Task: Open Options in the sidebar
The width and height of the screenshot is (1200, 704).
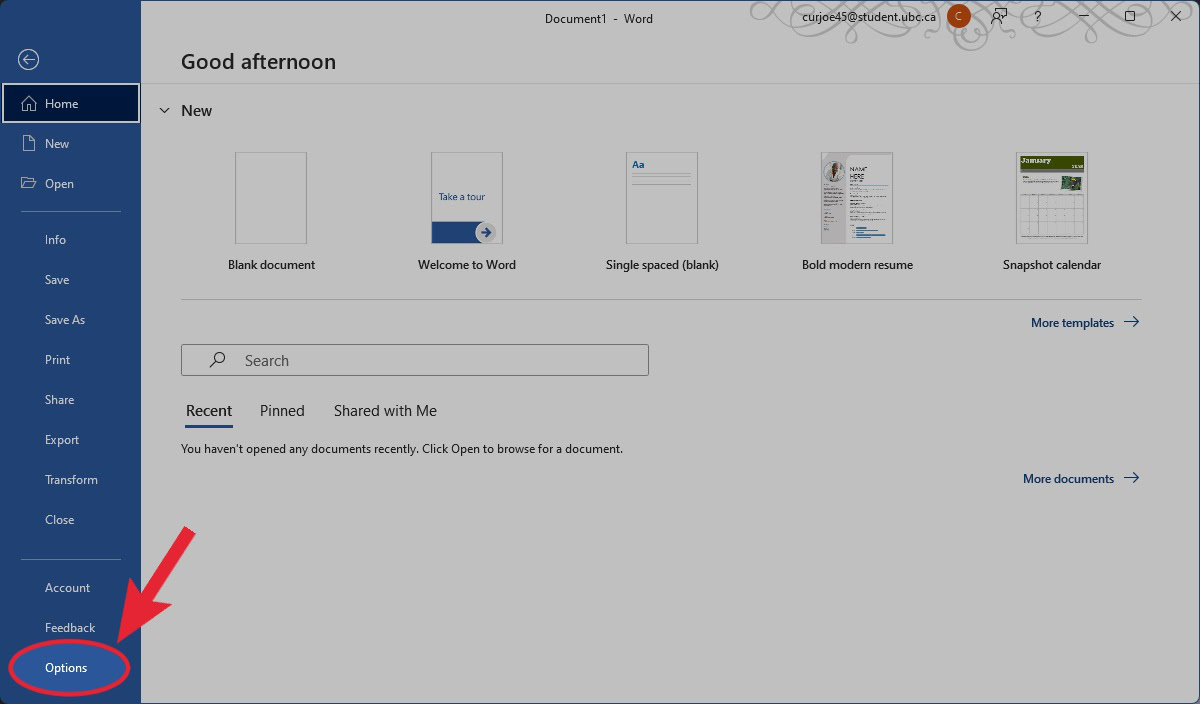Action: [66, 668]
